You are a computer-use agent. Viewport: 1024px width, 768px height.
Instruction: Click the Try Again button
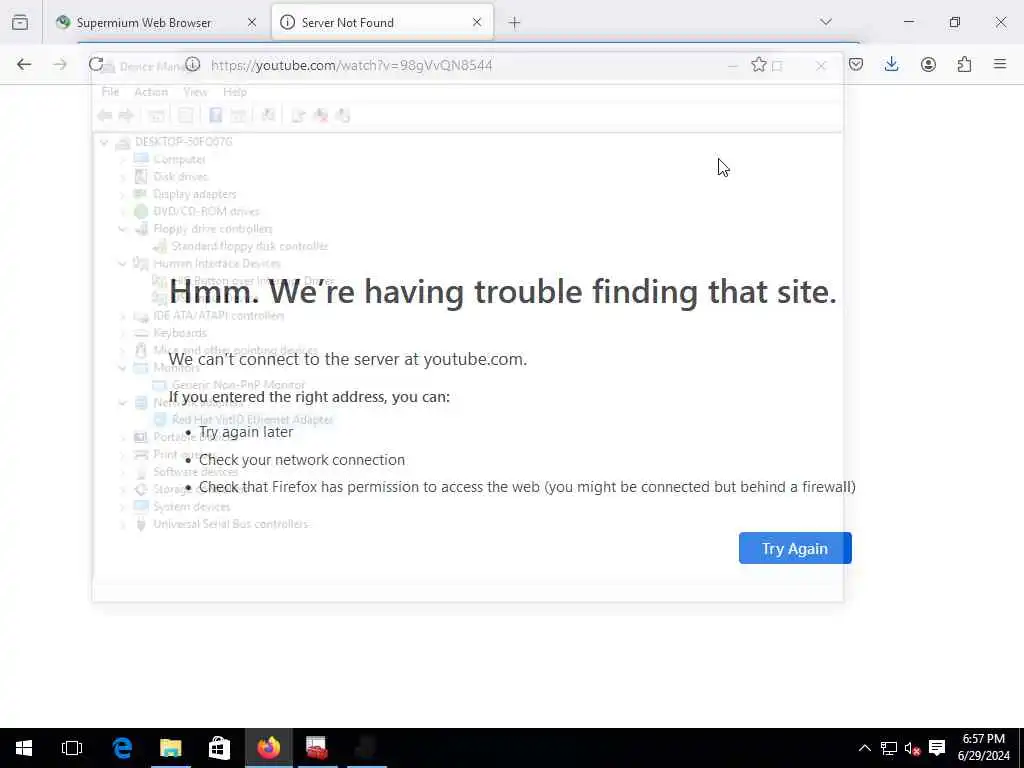coord(795,548)
